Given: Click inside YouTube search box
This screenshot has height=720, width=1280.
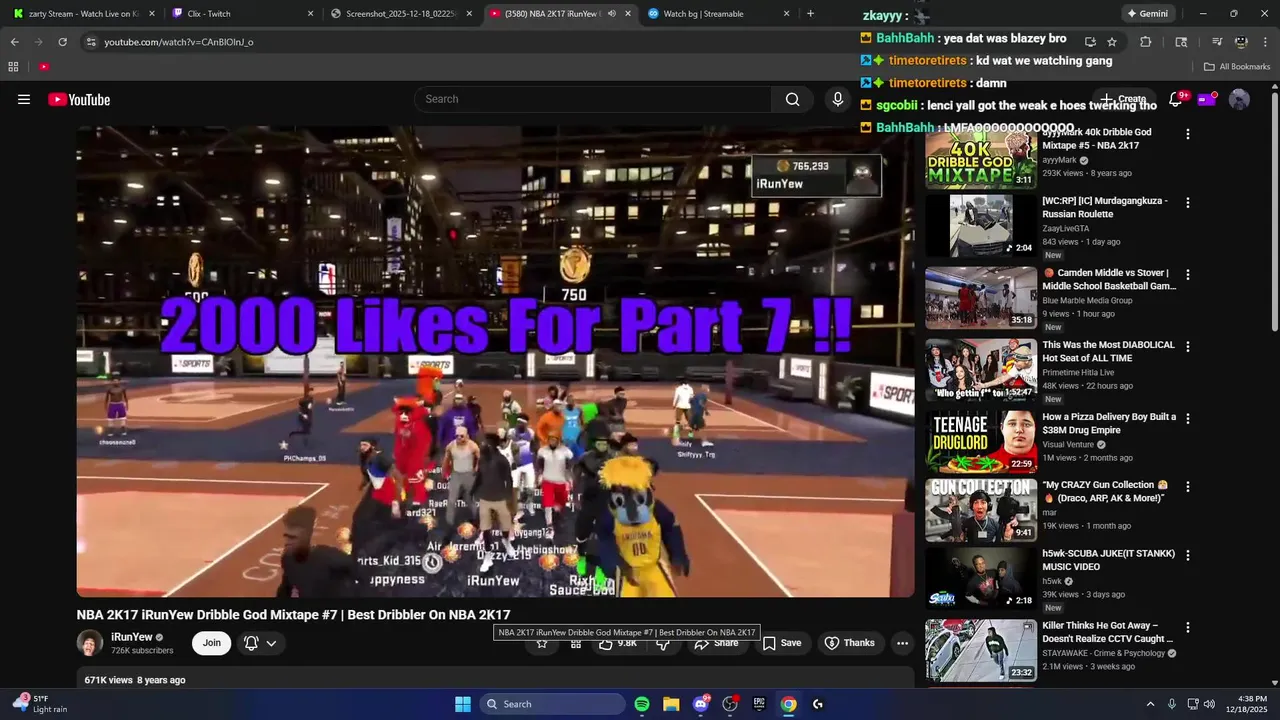Looking at the screenshot, I should click(592, 99).
